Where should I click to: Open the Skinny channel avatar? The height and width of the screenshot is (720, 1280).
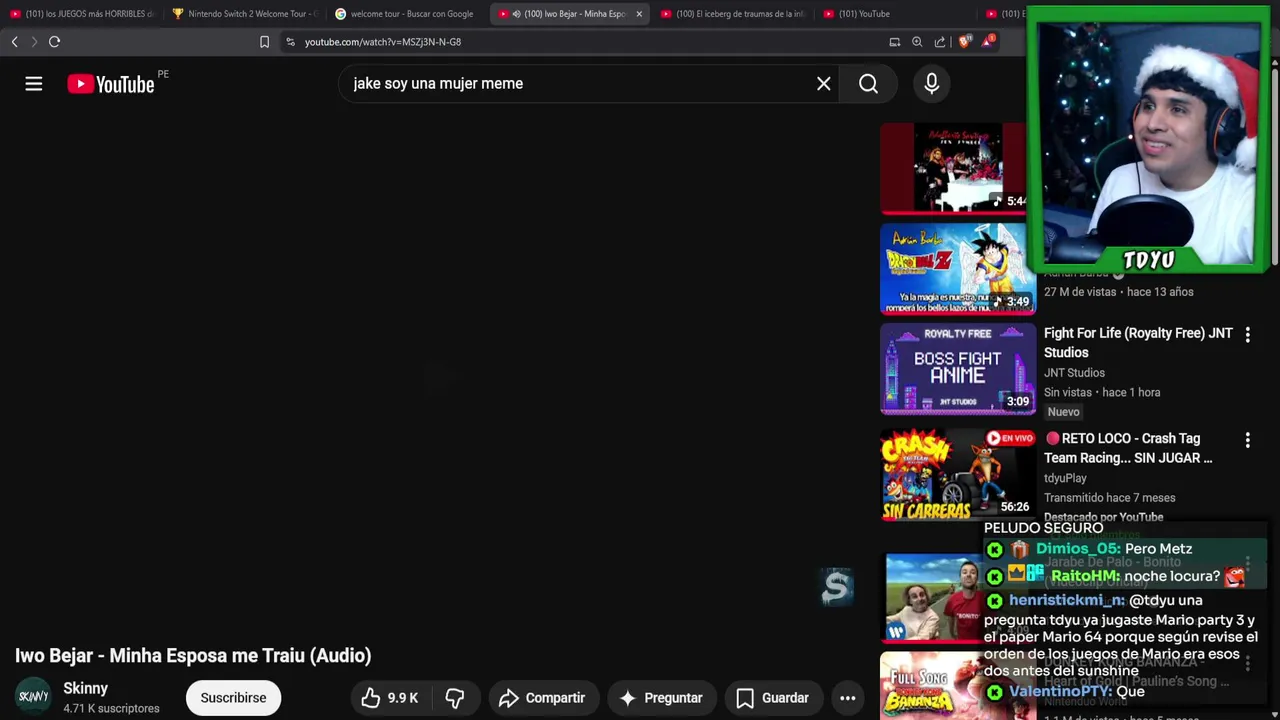[33, 697]
